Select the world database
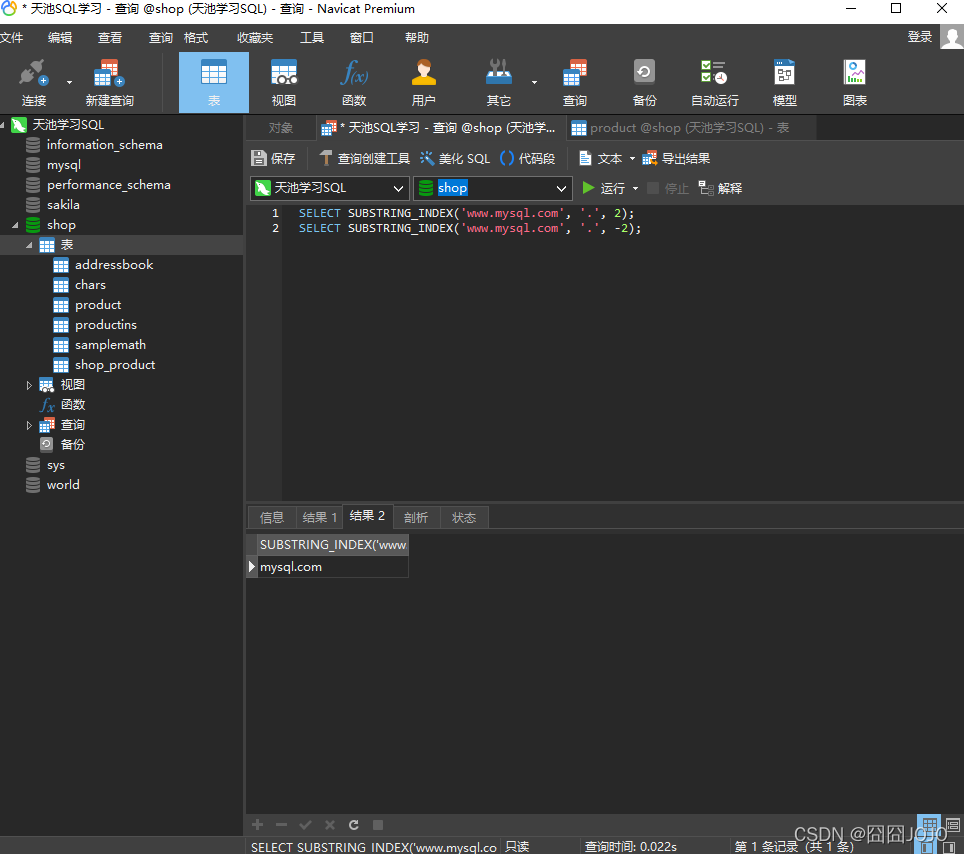Image resolution: width=964 pixels, height=854 pixels. [63, 485]
